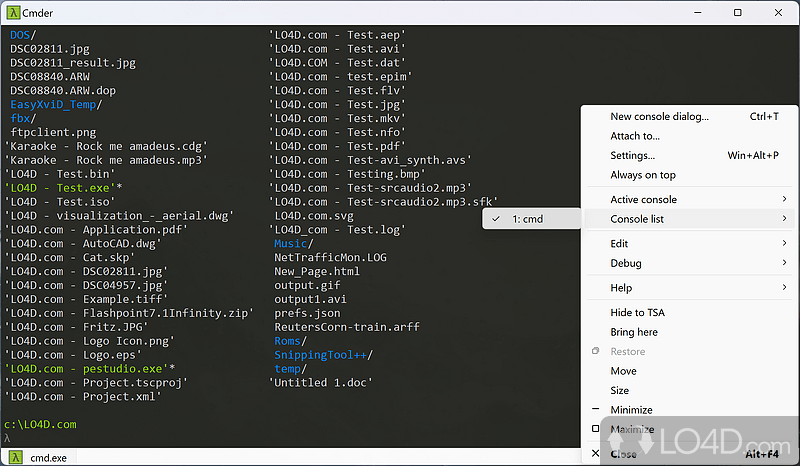Screen dimensions: 800x466
Task: Choose Attach to... from the menu
Action: (690, 136)
